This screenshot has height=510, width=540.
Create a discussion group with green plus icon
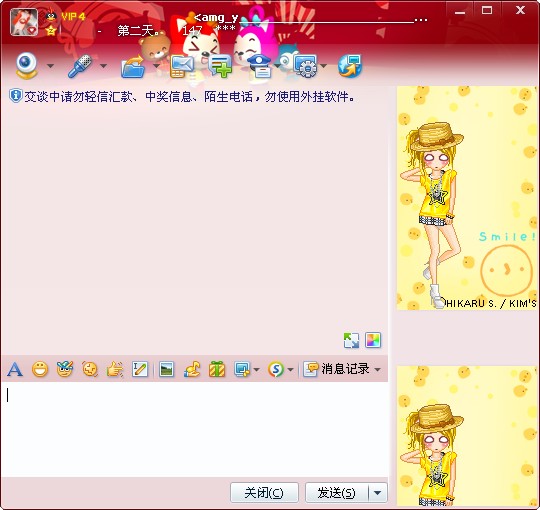point(220,66)
